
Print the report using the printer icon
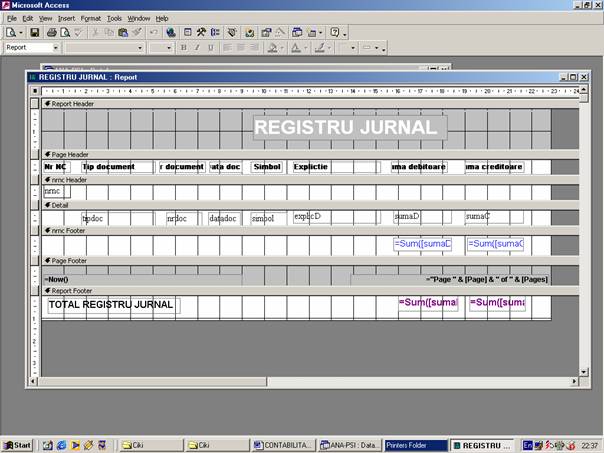pos(52,33)
